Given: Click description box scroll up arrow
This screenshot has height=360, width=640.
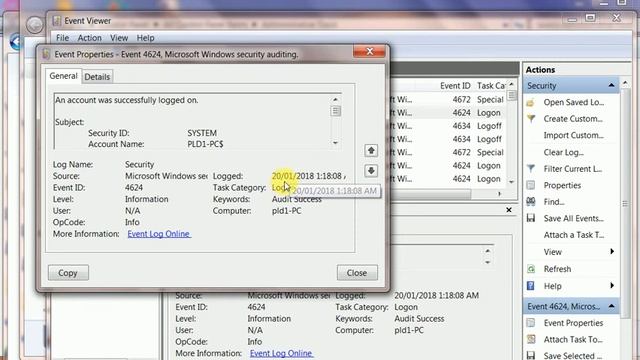Looking at the screenshot, I should pos(336,100).
